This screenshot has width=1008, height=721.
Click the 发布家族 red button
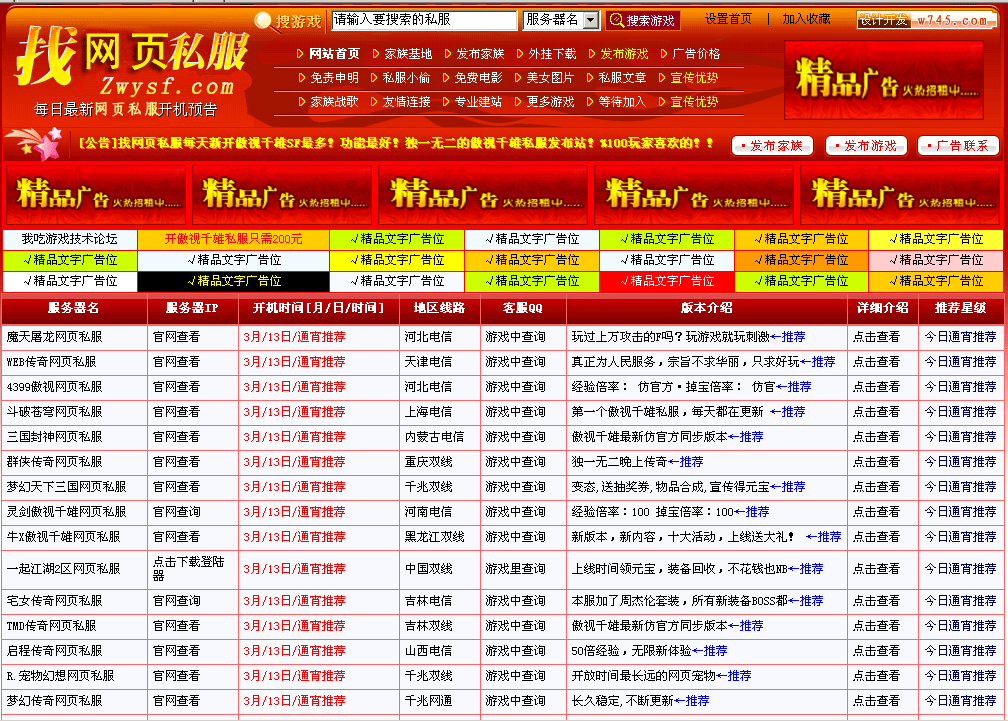point(771,145)
